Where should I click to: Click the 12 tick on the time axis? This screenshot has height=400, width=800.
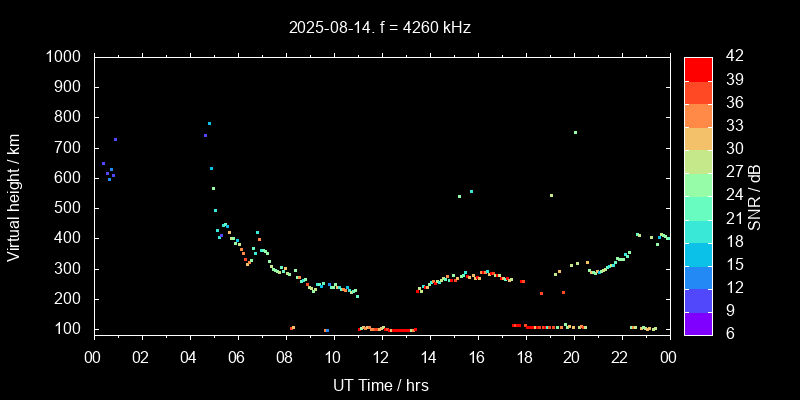(381, 356)
